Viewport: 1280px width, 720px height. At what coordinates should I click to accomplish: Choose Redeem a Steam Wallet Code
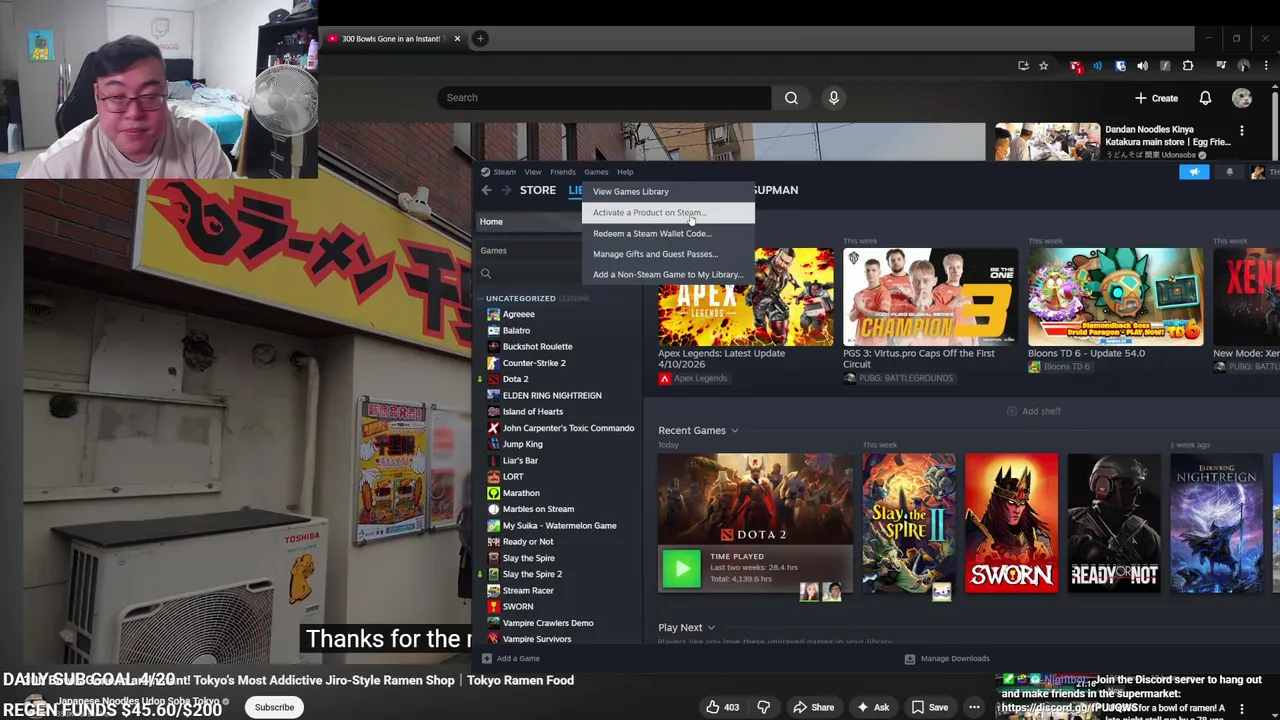coord(668,233)
